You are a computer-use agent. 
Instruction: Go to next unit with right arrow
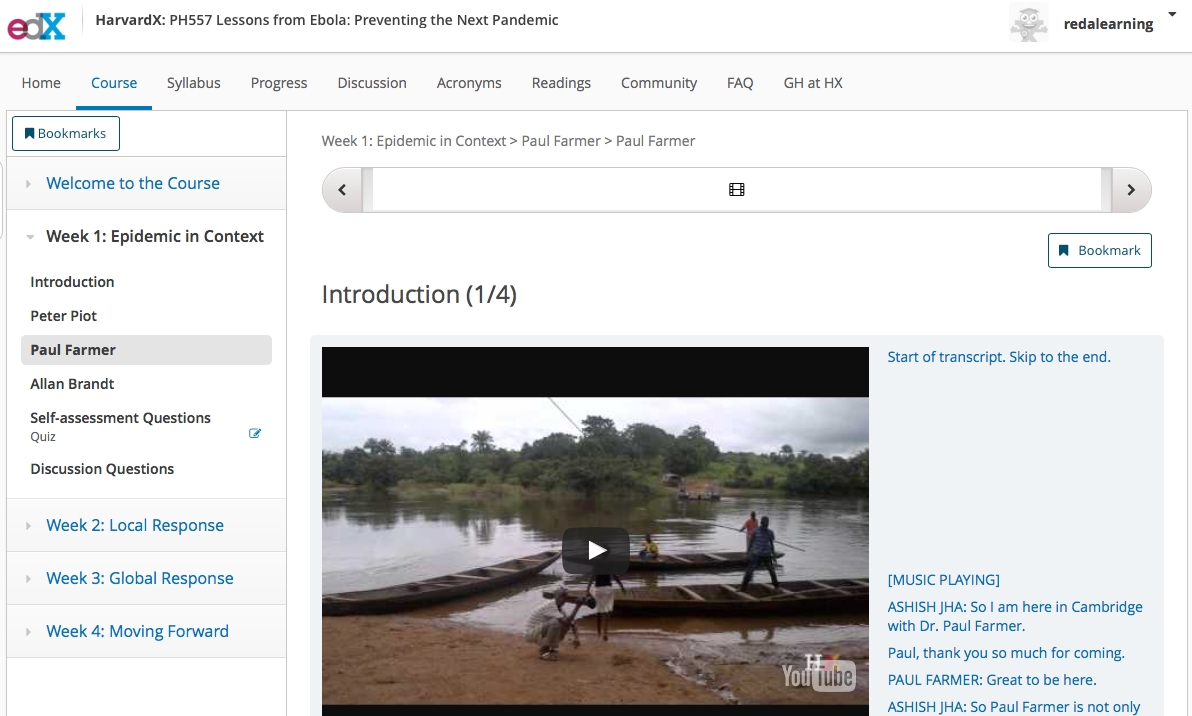tap(1131, 190)
